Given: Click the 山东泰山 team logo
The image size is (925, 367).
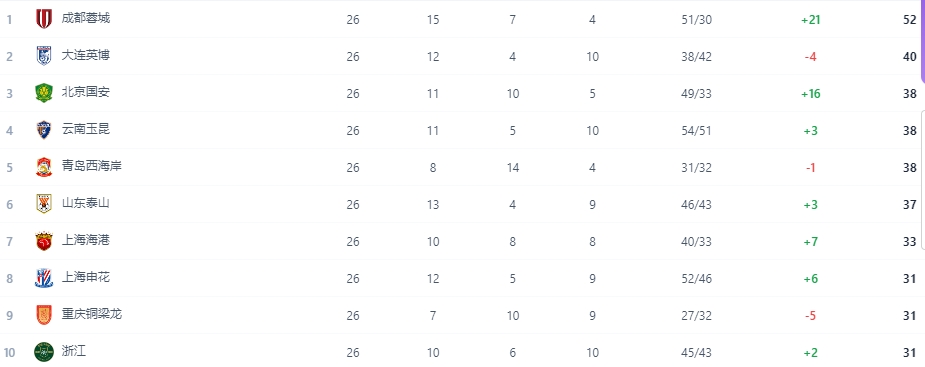Looking at the screenshot, I should click(x=44, y=204).
